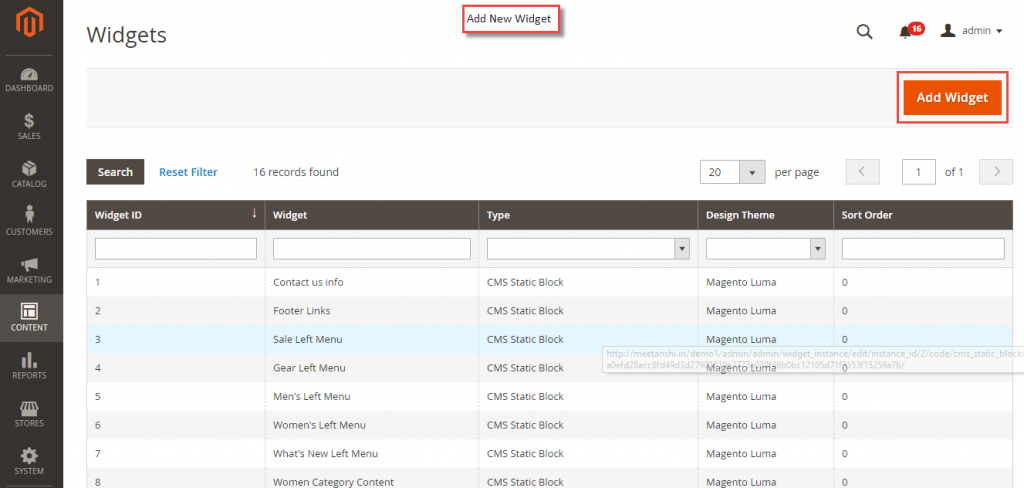Open the Stores sidebar menu
The image size is (1024, 488).
30,414
